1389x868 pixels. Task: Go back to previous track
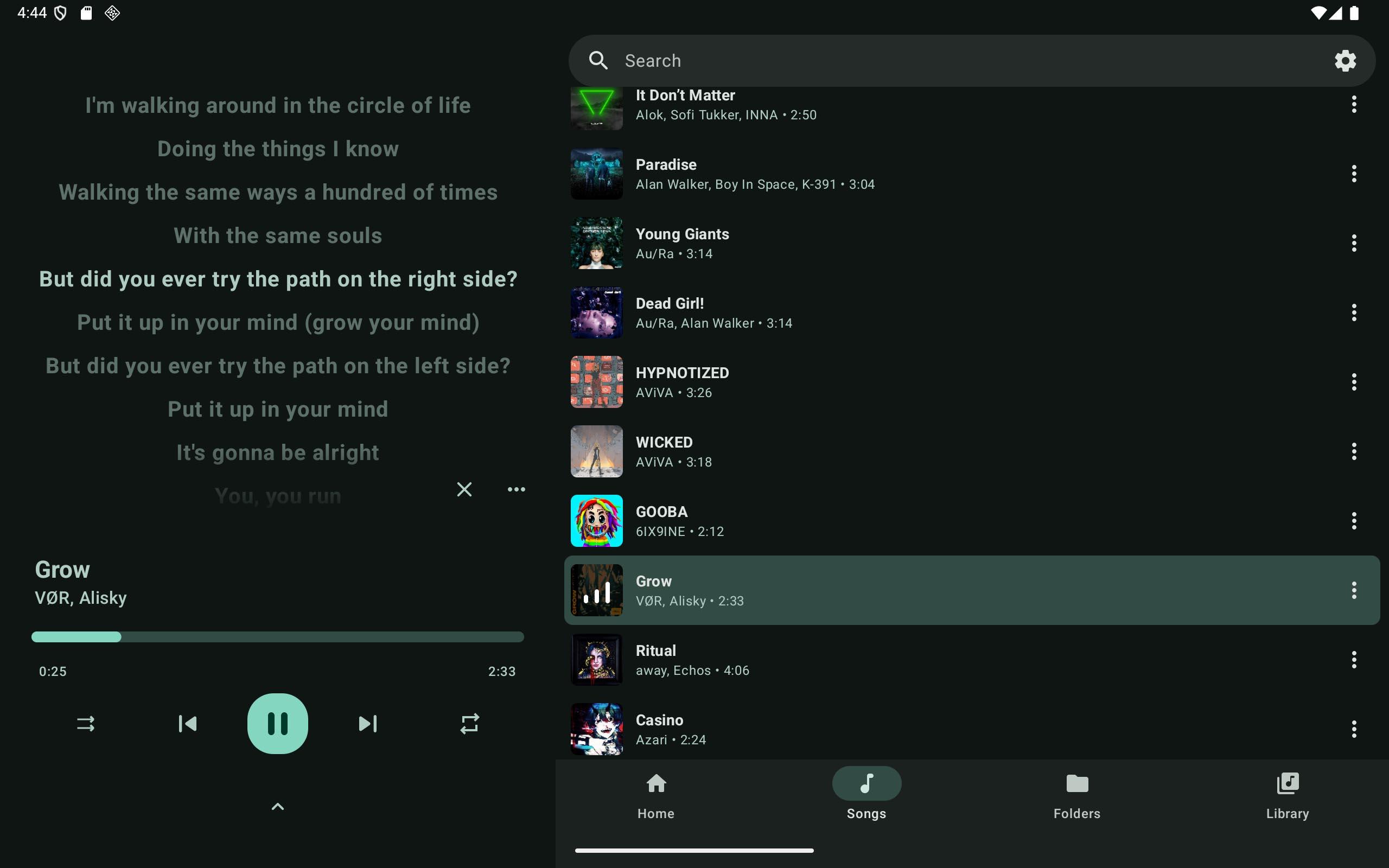click(x=188, y=723)
